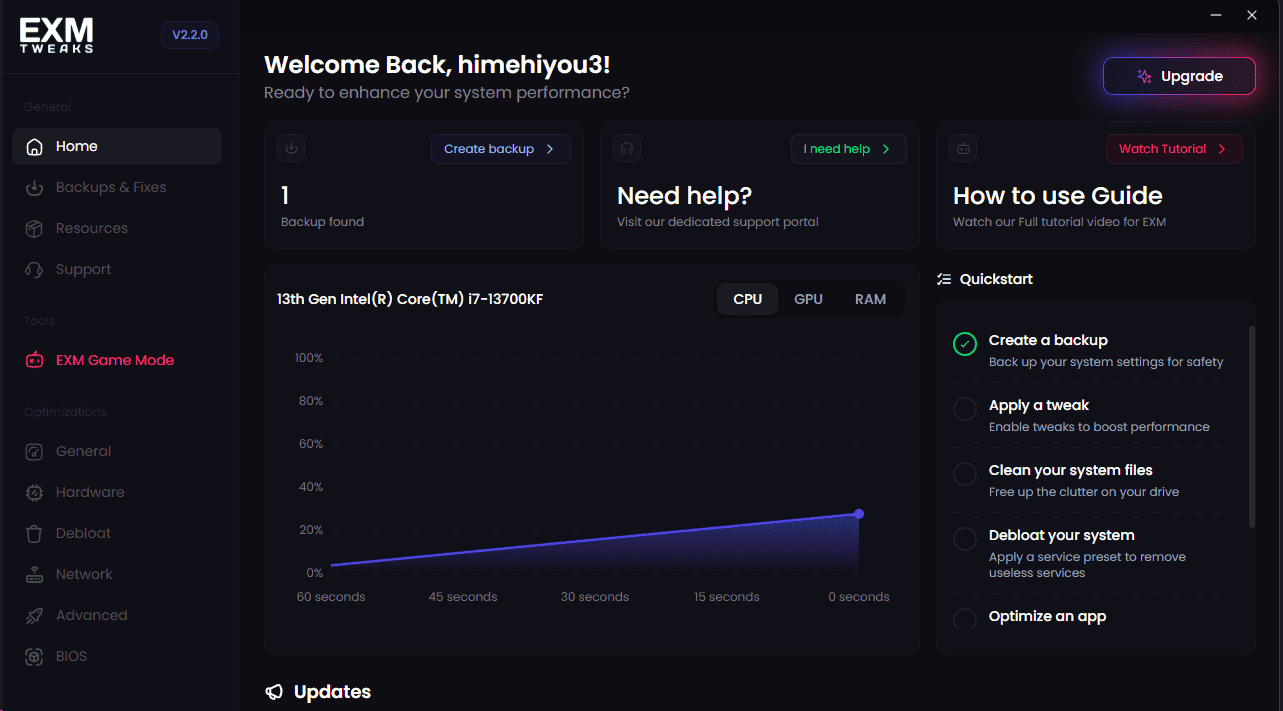Open Hardware optimizations
This screenshot has height=711, width=1283.
117,492
